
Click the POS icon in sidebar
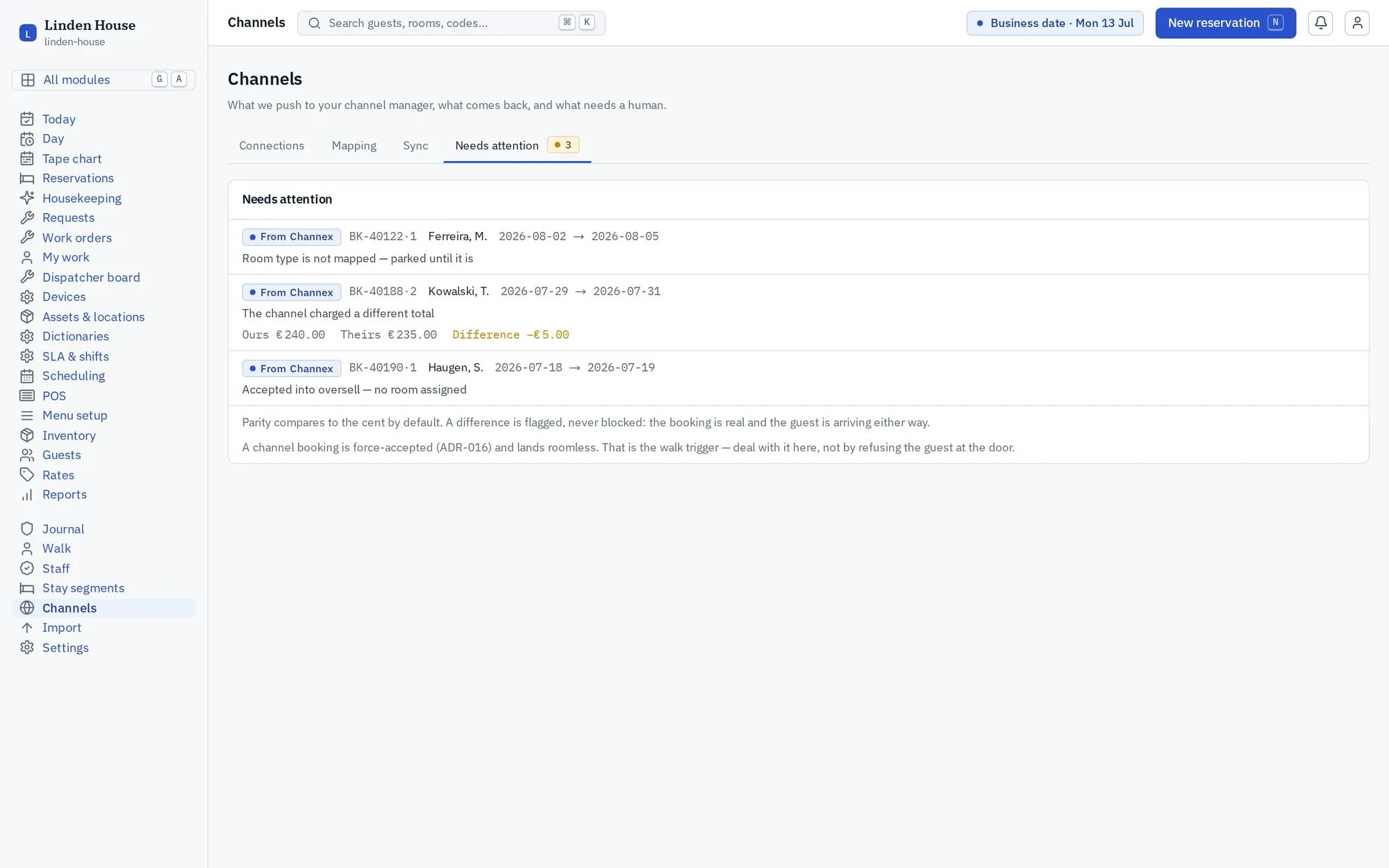(x=27, y=396)
